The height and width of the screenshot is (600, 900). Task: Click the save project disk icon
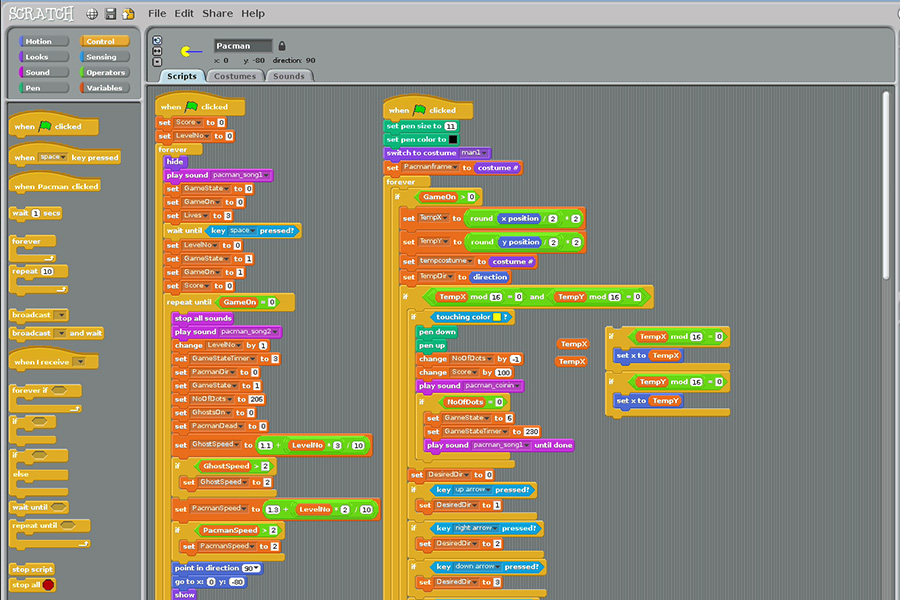pos(110,14)
